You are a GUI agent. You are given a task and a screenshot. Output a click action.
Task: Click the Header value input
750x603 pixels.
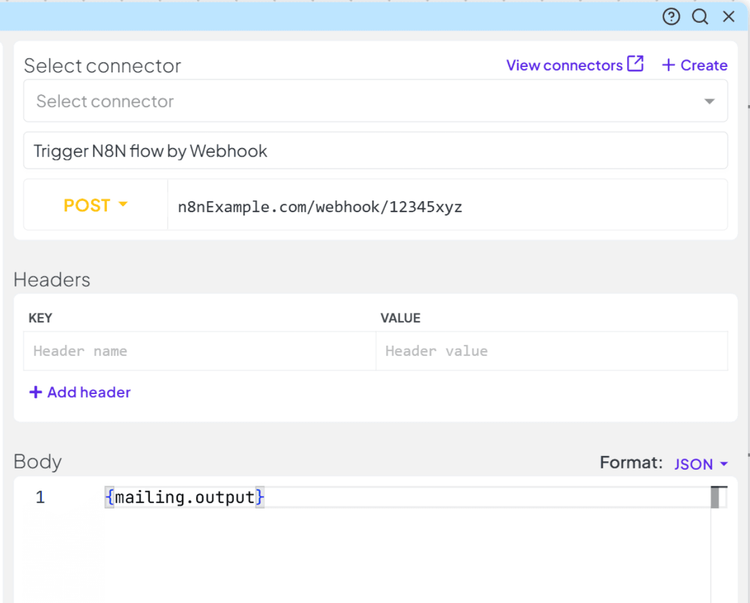pyautogui.click(x=551, y=351)
